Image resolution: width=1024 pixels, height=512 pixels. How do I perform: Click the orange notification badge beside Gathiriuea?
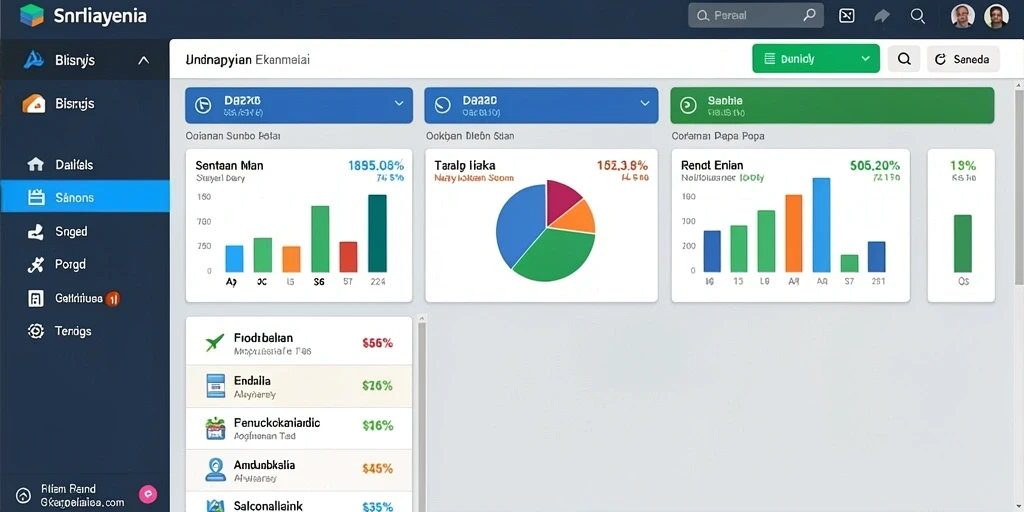pyautogui.click(x=112, y=299)
